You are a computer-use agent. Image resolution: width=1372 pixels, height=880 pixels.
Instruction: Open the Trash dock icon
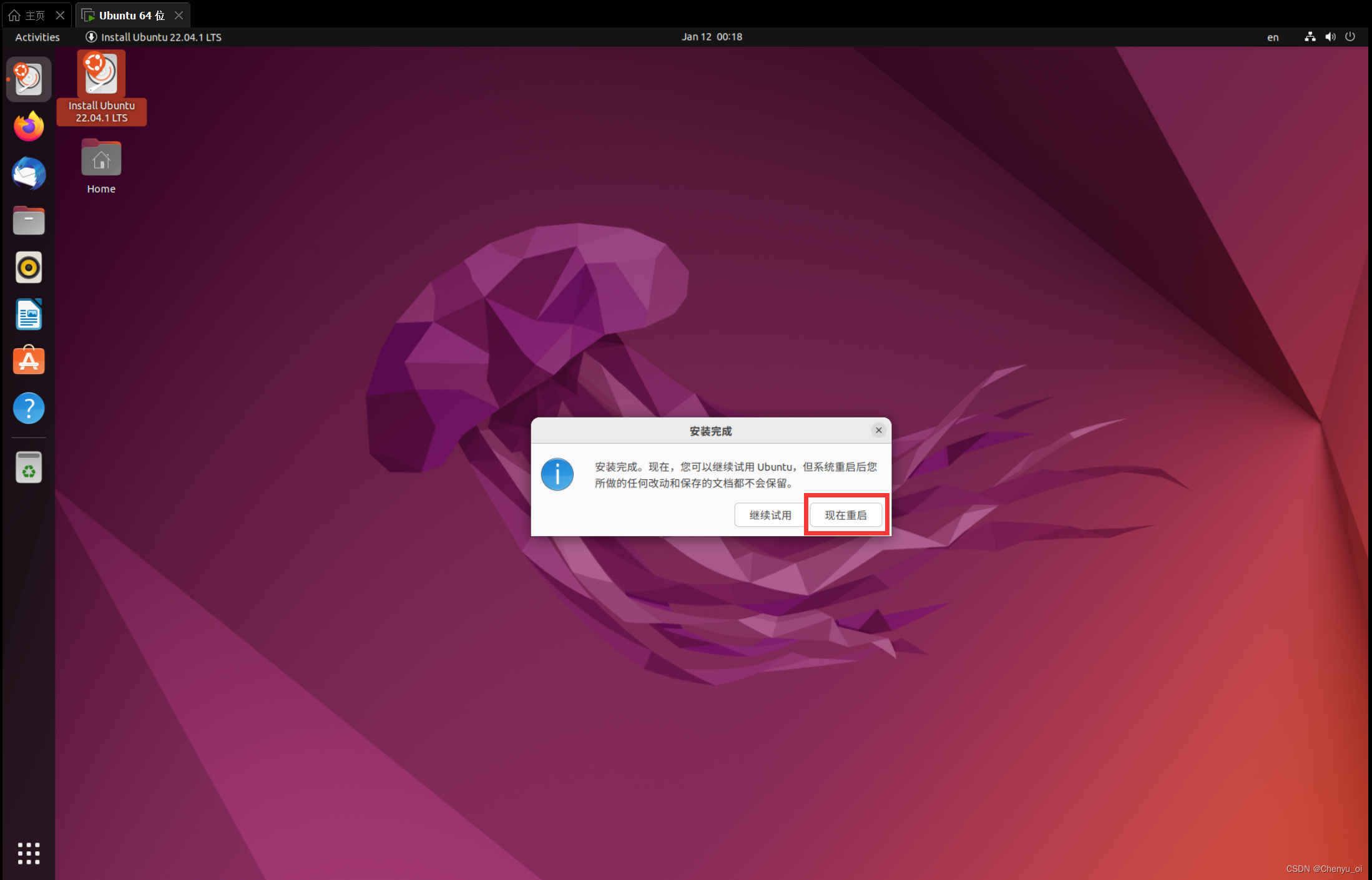tap(29, 467)
